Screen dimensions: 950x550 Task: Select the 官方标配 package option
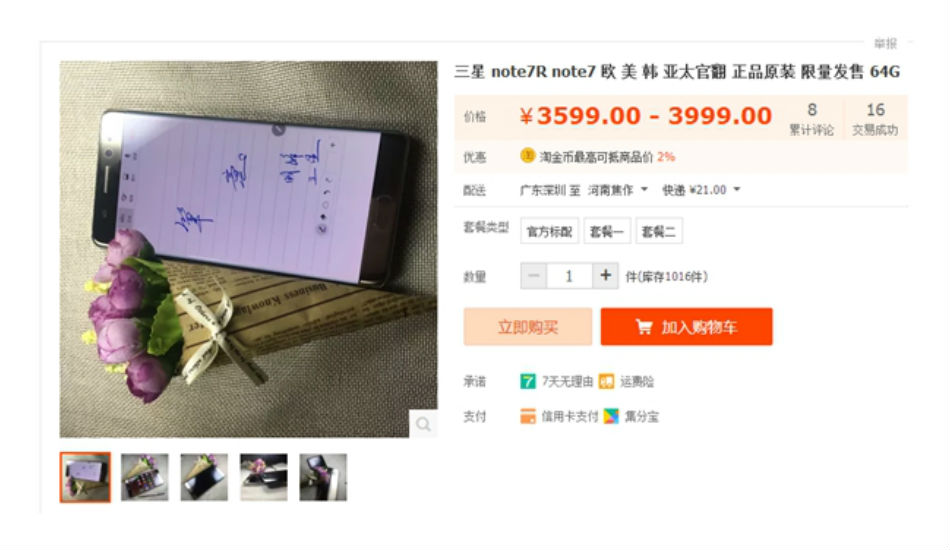point(550,231)
